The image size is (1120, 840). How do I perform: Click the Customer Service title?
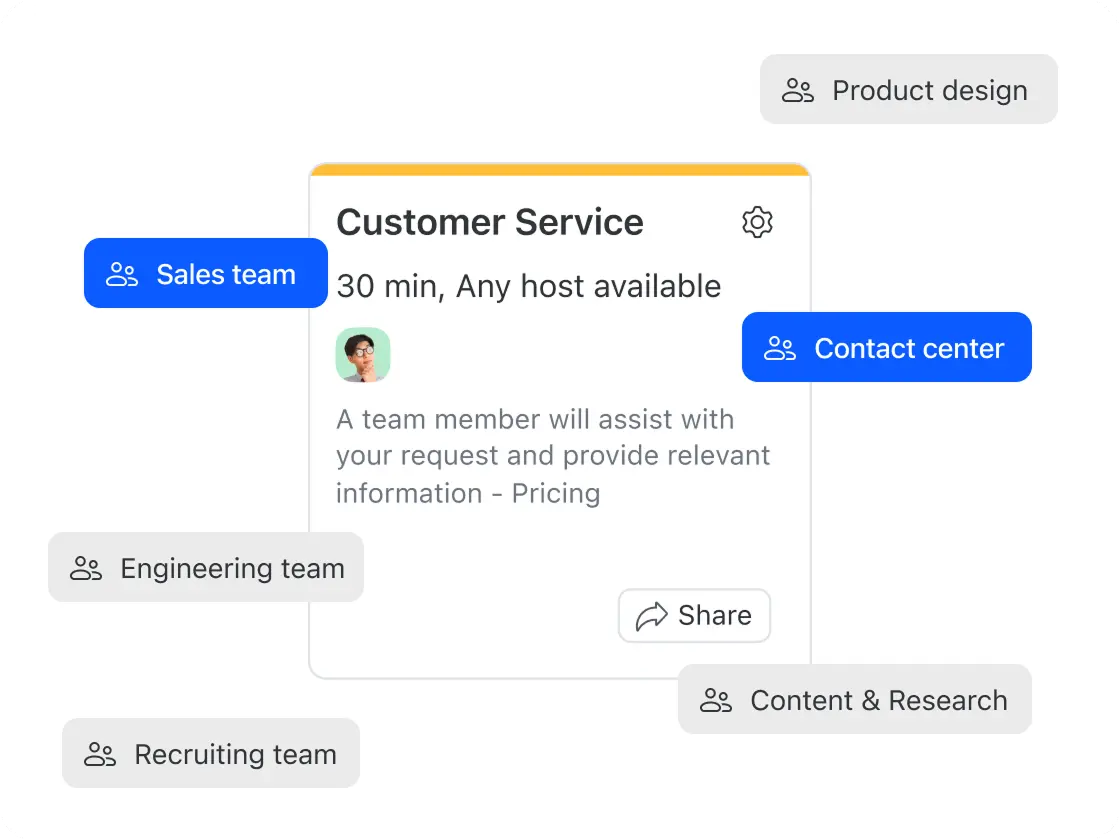pyautogui.click(x=490, y=222)
